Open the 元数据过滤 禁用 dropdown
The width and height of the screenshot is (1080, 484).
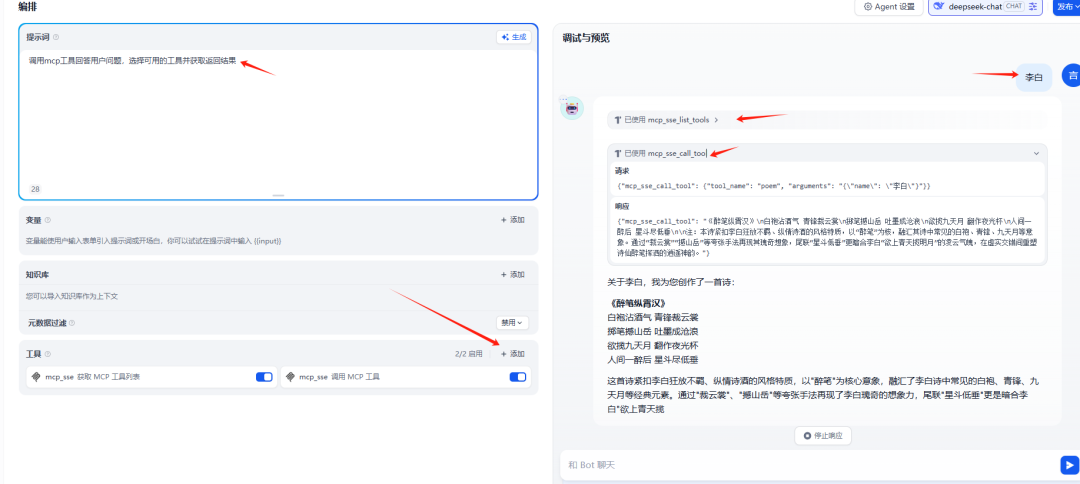tap(512, 323)
